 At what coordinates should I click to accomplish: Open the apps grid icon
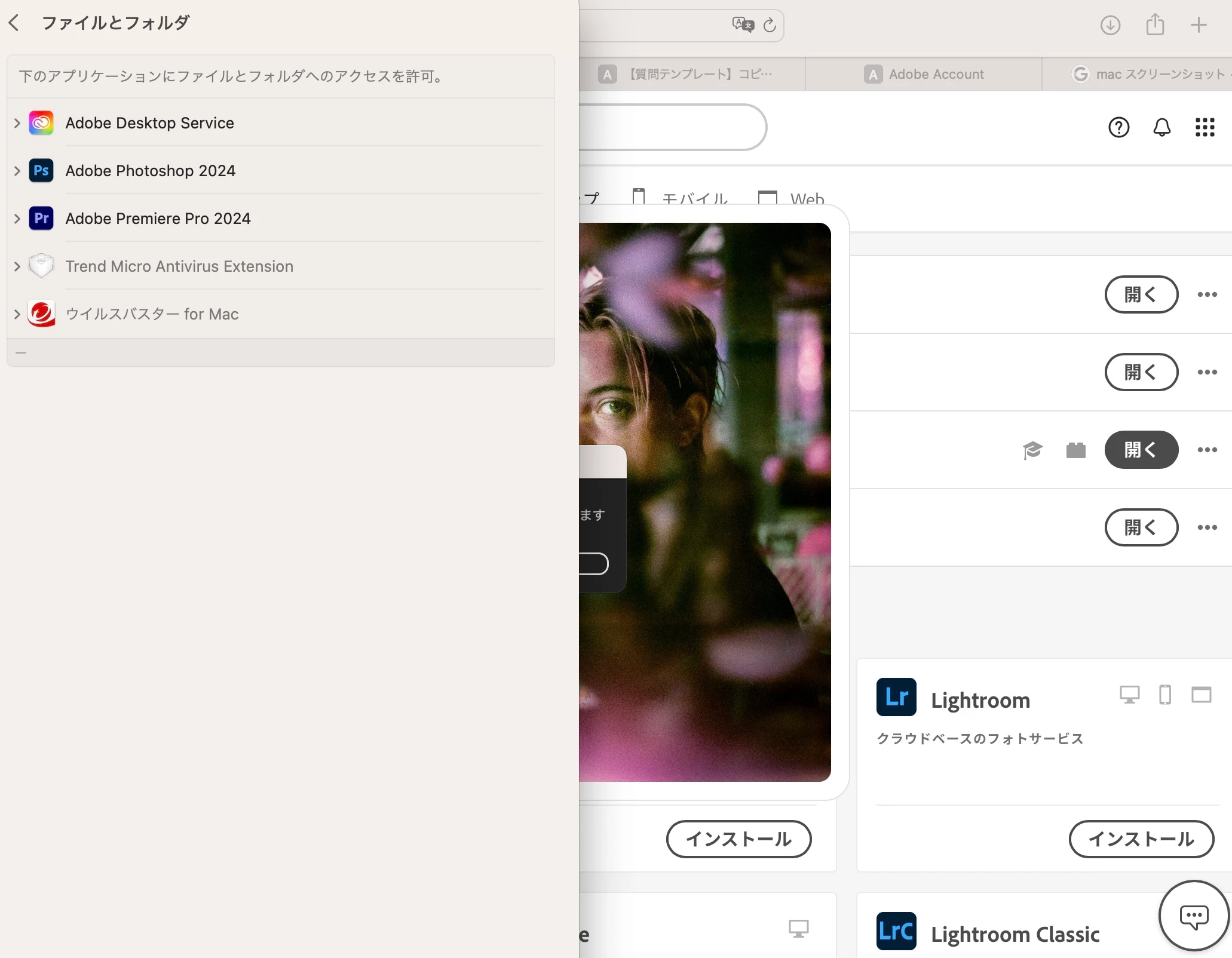tap(1205, 127)
